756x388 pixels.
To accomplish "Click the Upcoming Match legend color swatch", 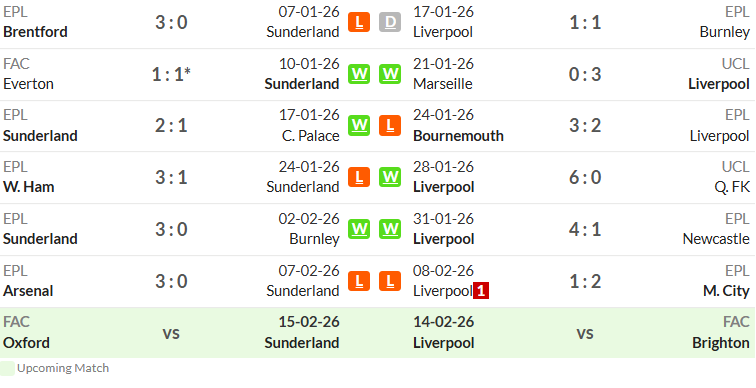I will (x=7, y=368).
